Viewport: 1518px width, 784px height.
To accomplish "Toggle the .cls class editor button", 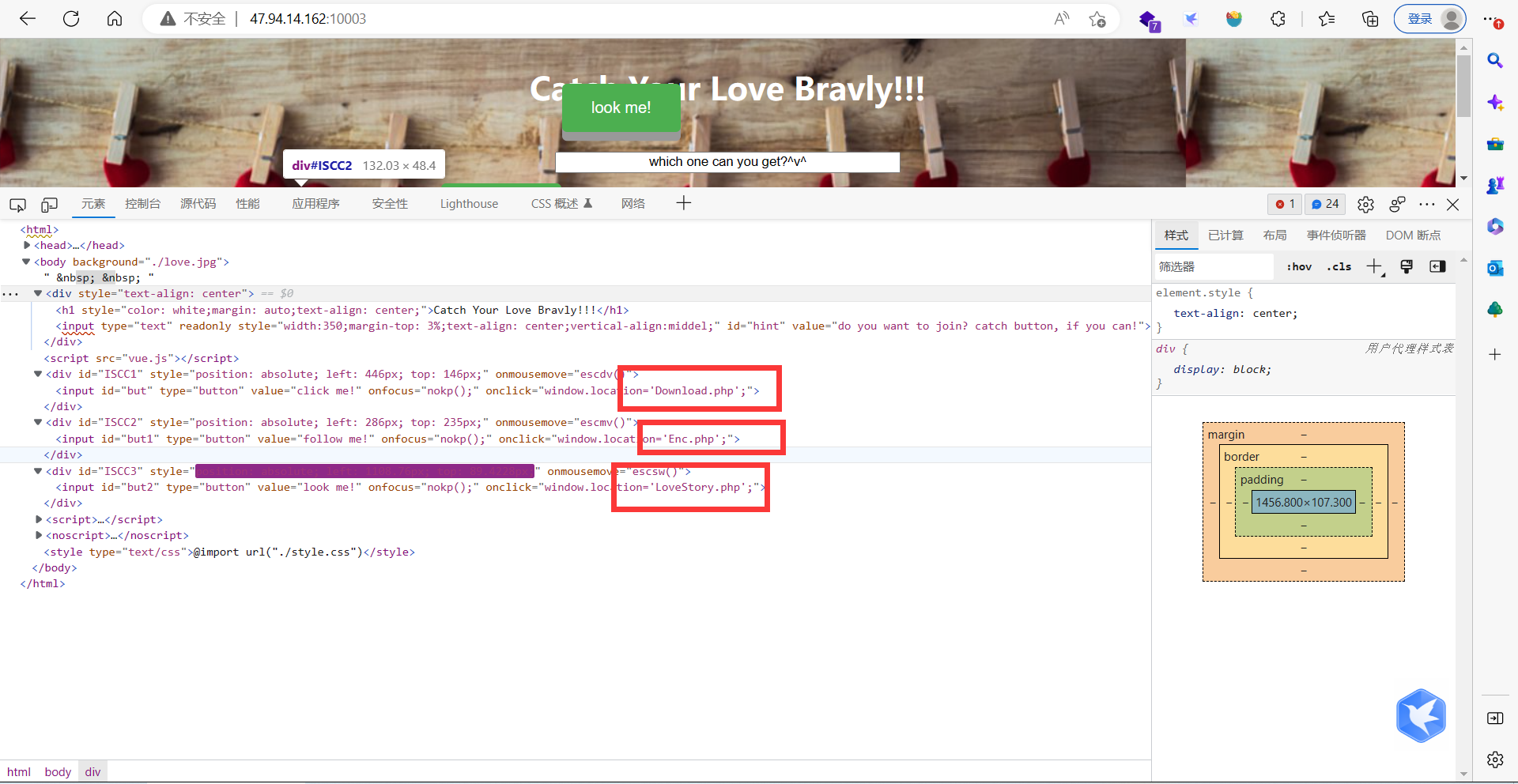I will pos(1339,267).
